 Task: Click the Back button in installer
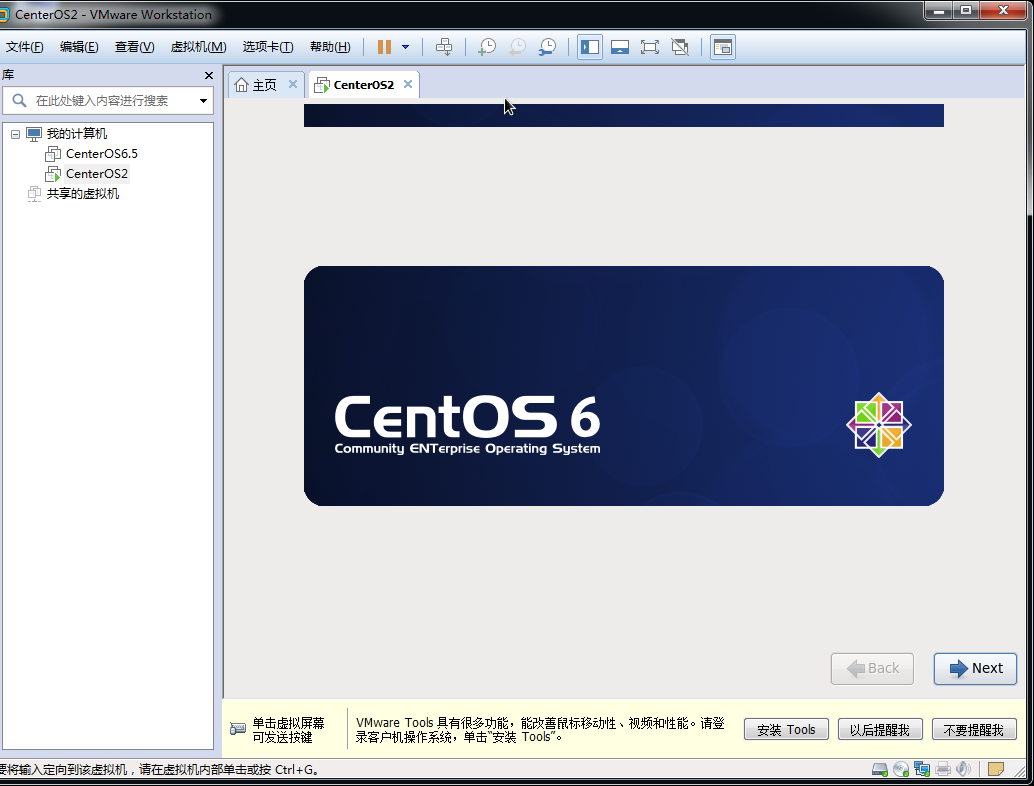[x=872, y=669]
